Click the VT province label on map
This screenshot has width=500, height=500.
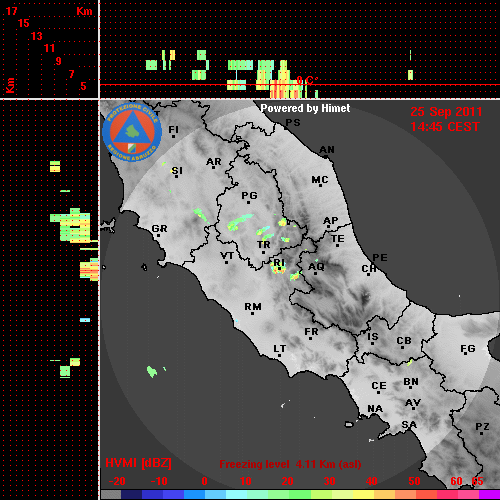pyautogui.click(x=227, y=256)
